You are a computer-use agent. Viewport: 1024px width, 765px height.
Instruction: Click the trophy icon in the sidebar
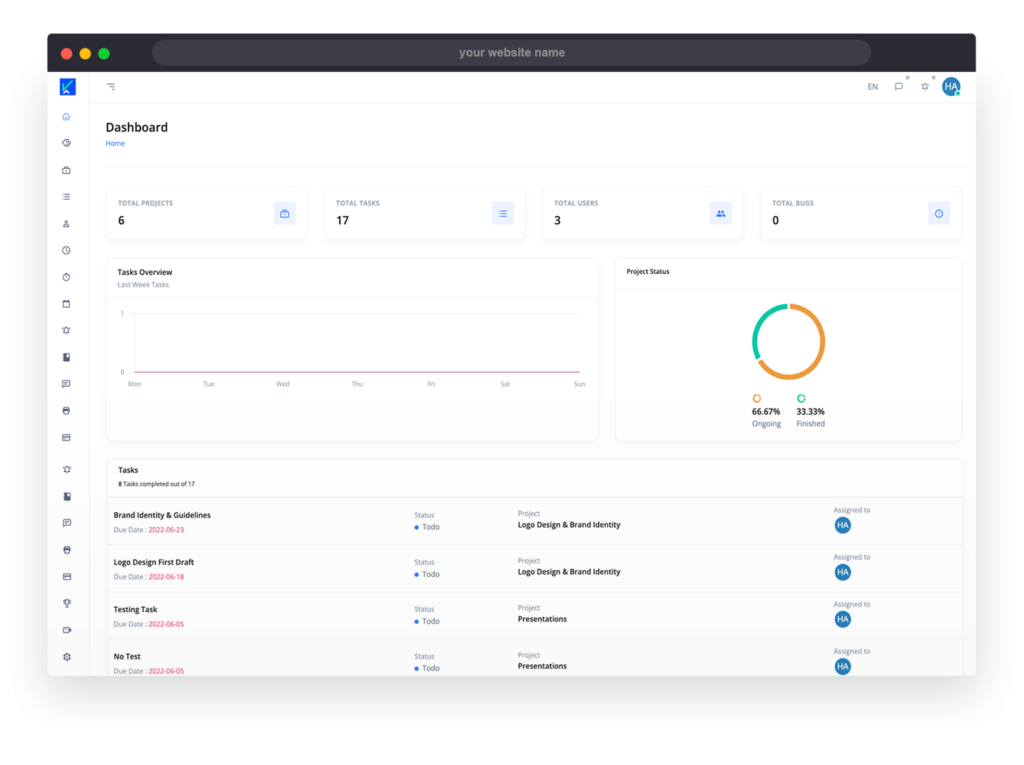67,603
